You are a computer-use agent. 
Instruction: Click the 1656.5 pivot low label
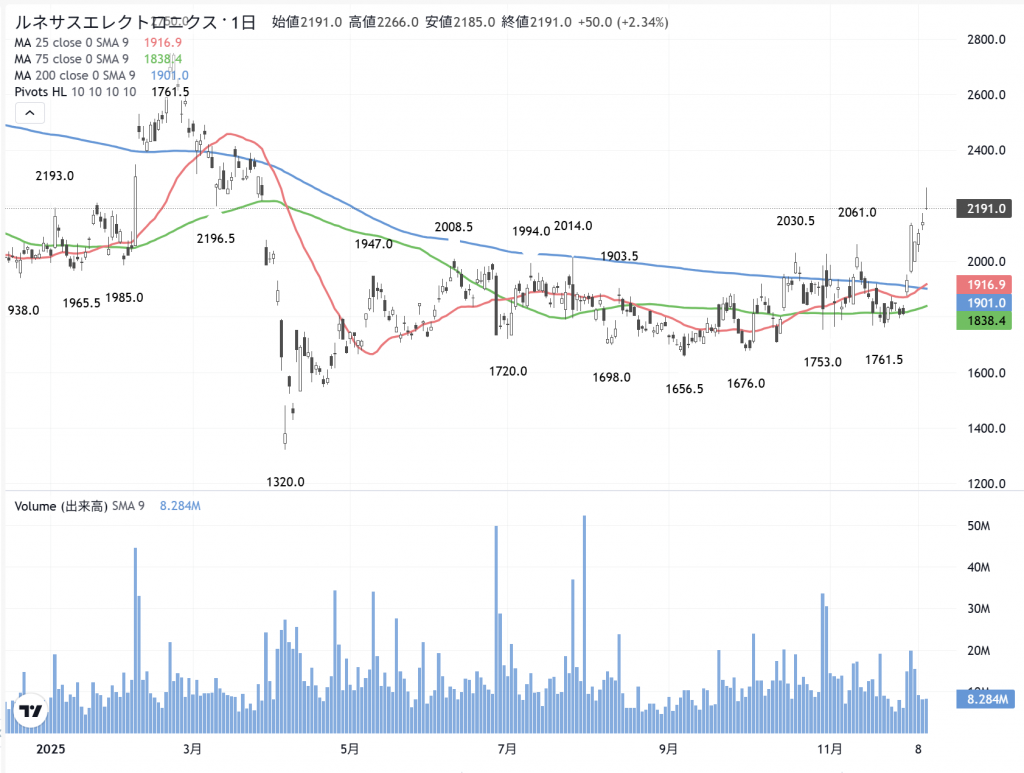pyautogui.click(x=685, y=389)
